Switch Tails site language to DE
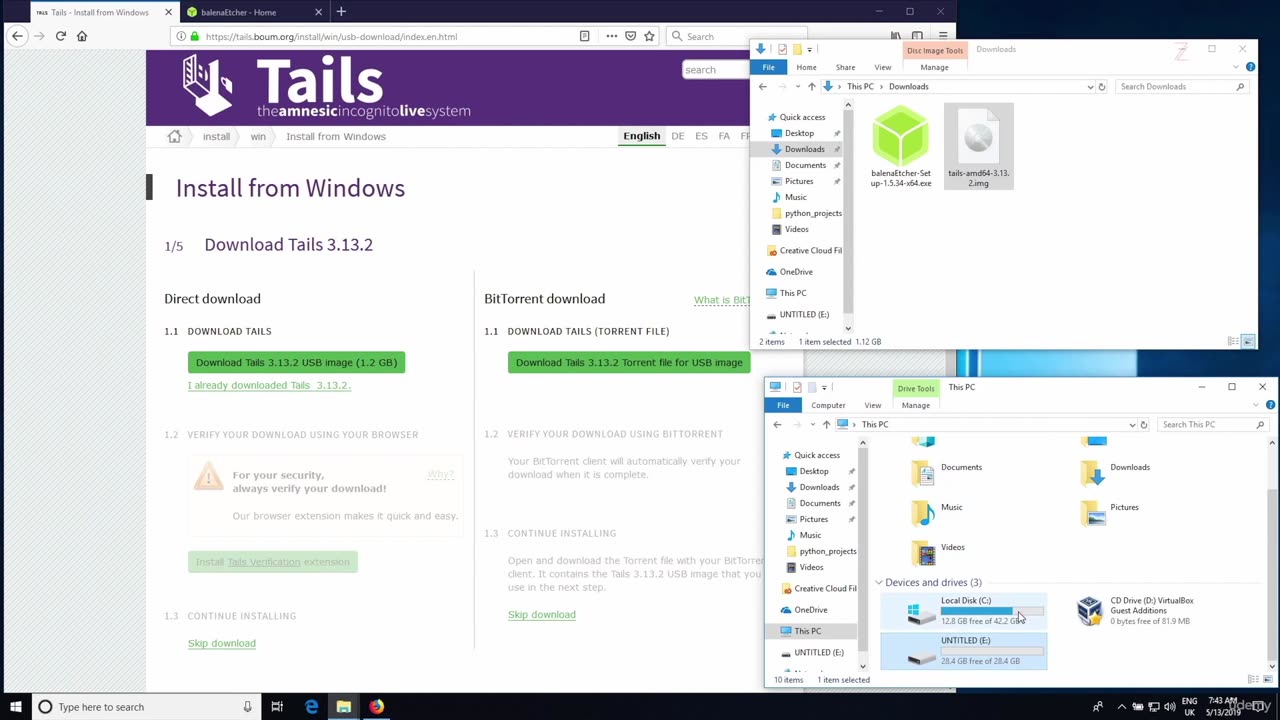 coord(677,136)
